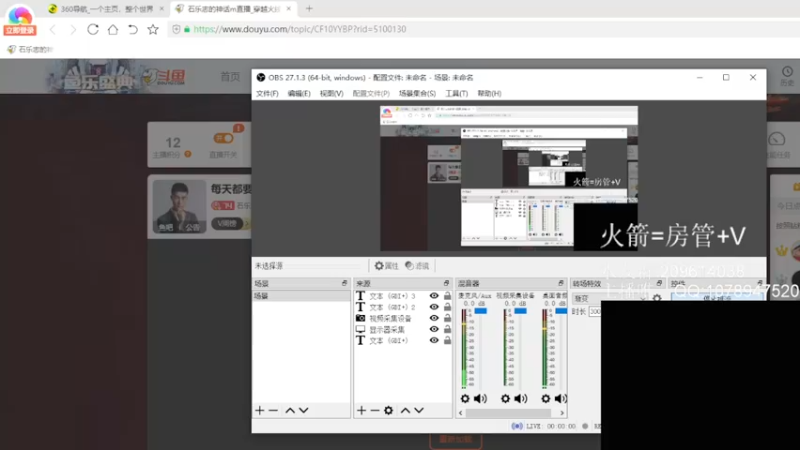Add a new source with plus icon
The image size is (800, 450).
[x=361, y=410]
